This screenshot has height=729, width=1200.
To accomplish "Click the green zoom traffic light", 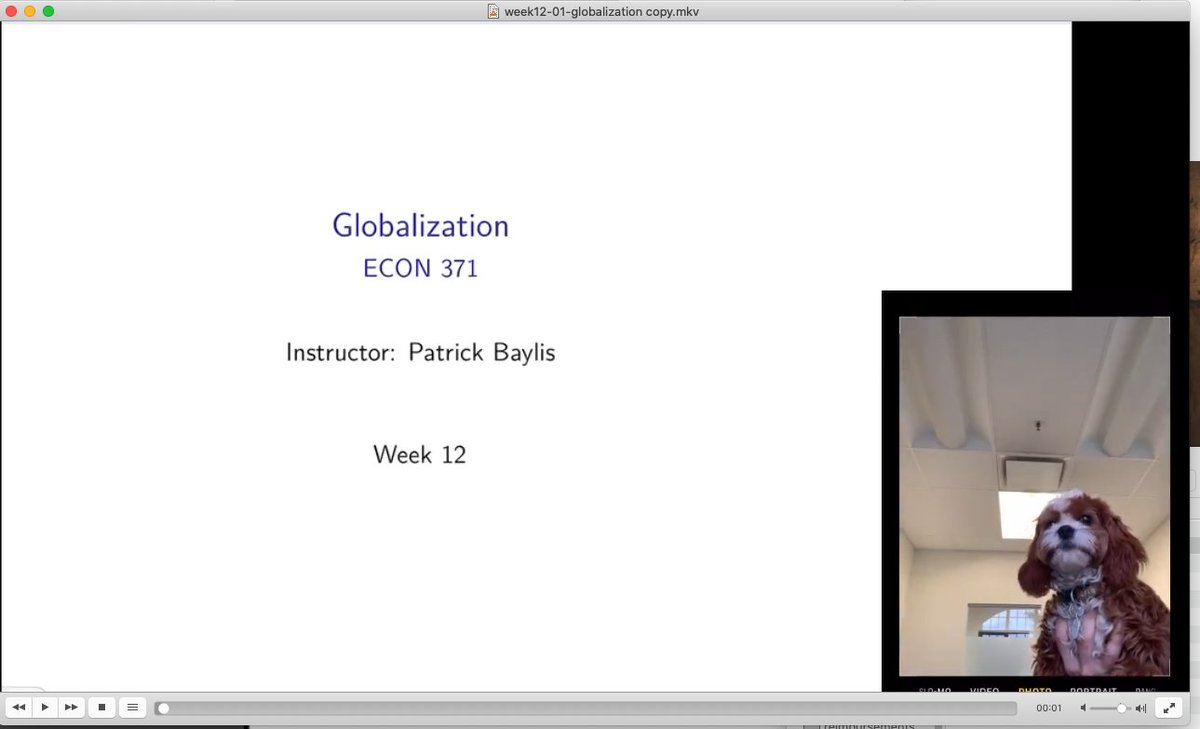I will (47, 11).
